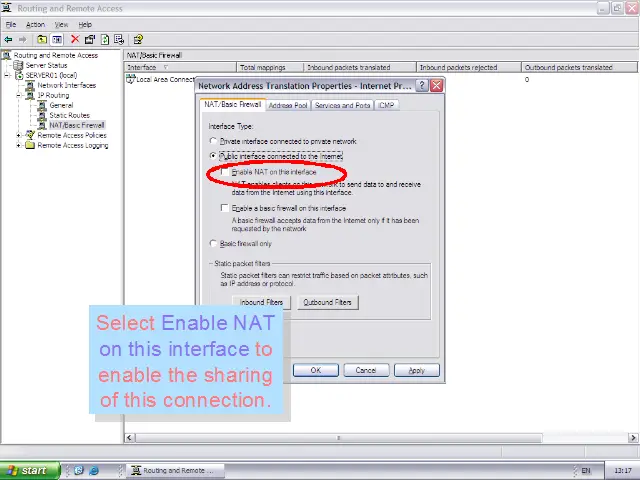Sort by Outbound packets translated column
640x480 pixels.
coord(579,67)
